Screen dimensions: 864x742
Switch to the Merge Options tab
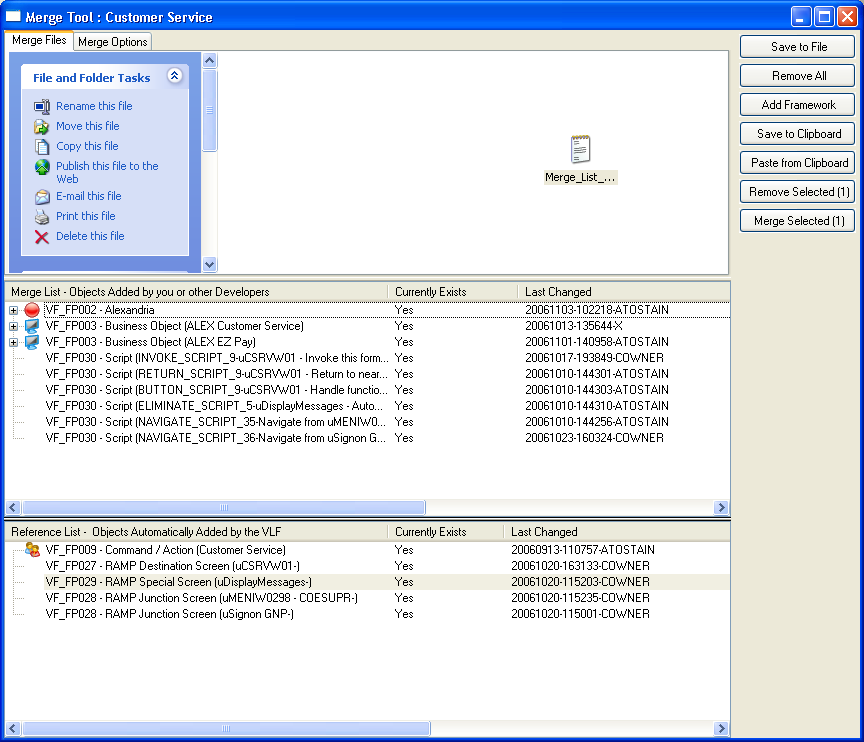coord(113,42)
